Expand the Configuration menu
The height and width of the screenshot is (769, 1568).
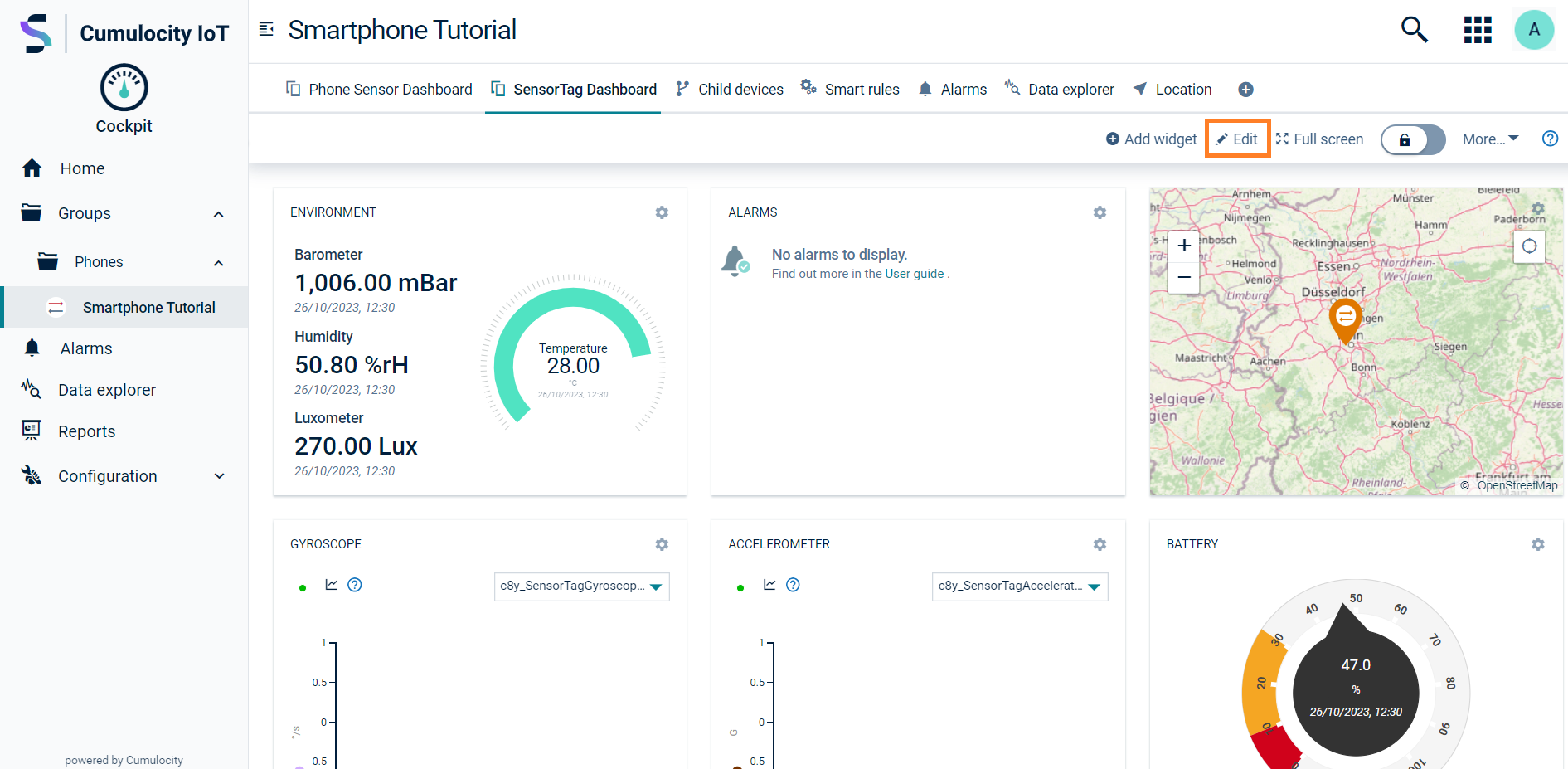[x=219, y=476]
